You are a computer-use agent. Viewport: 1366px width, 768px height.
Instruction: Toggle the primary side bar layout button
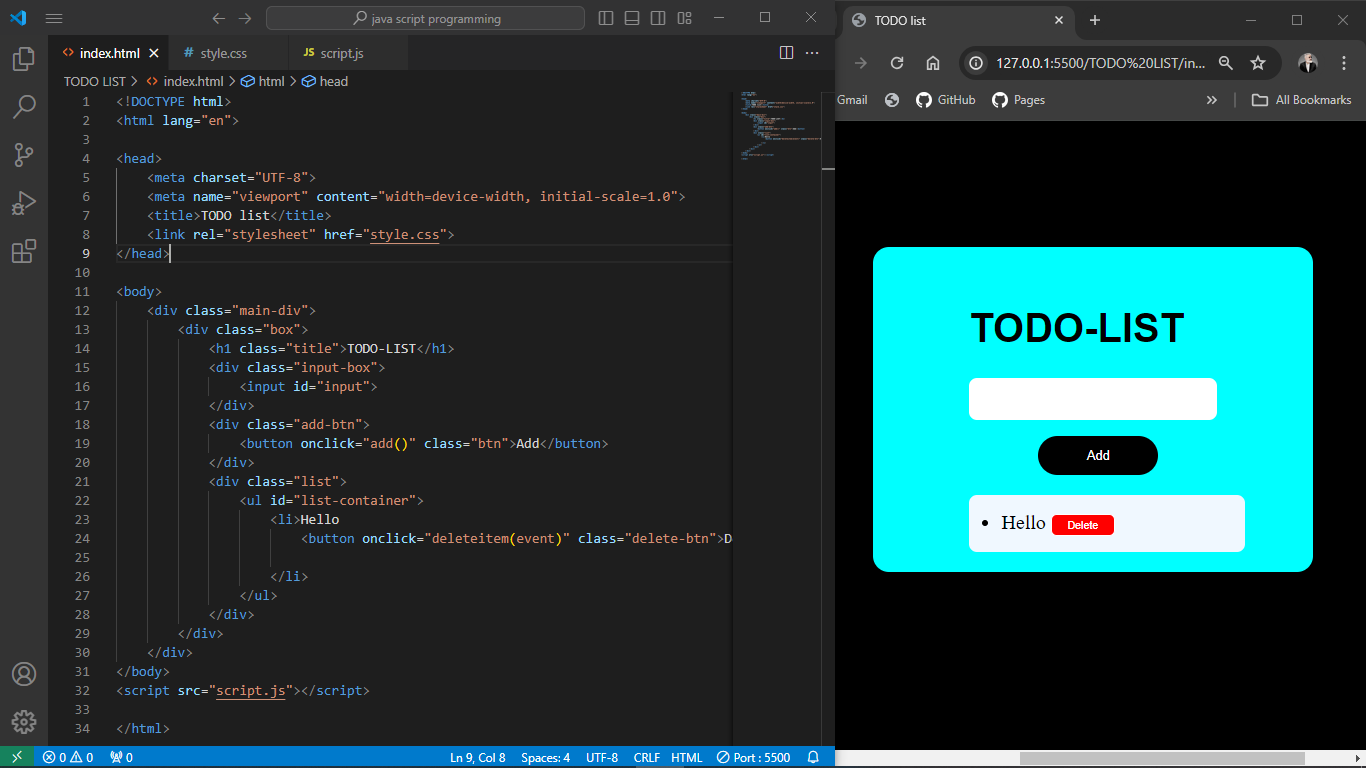[x=606, y=18]
